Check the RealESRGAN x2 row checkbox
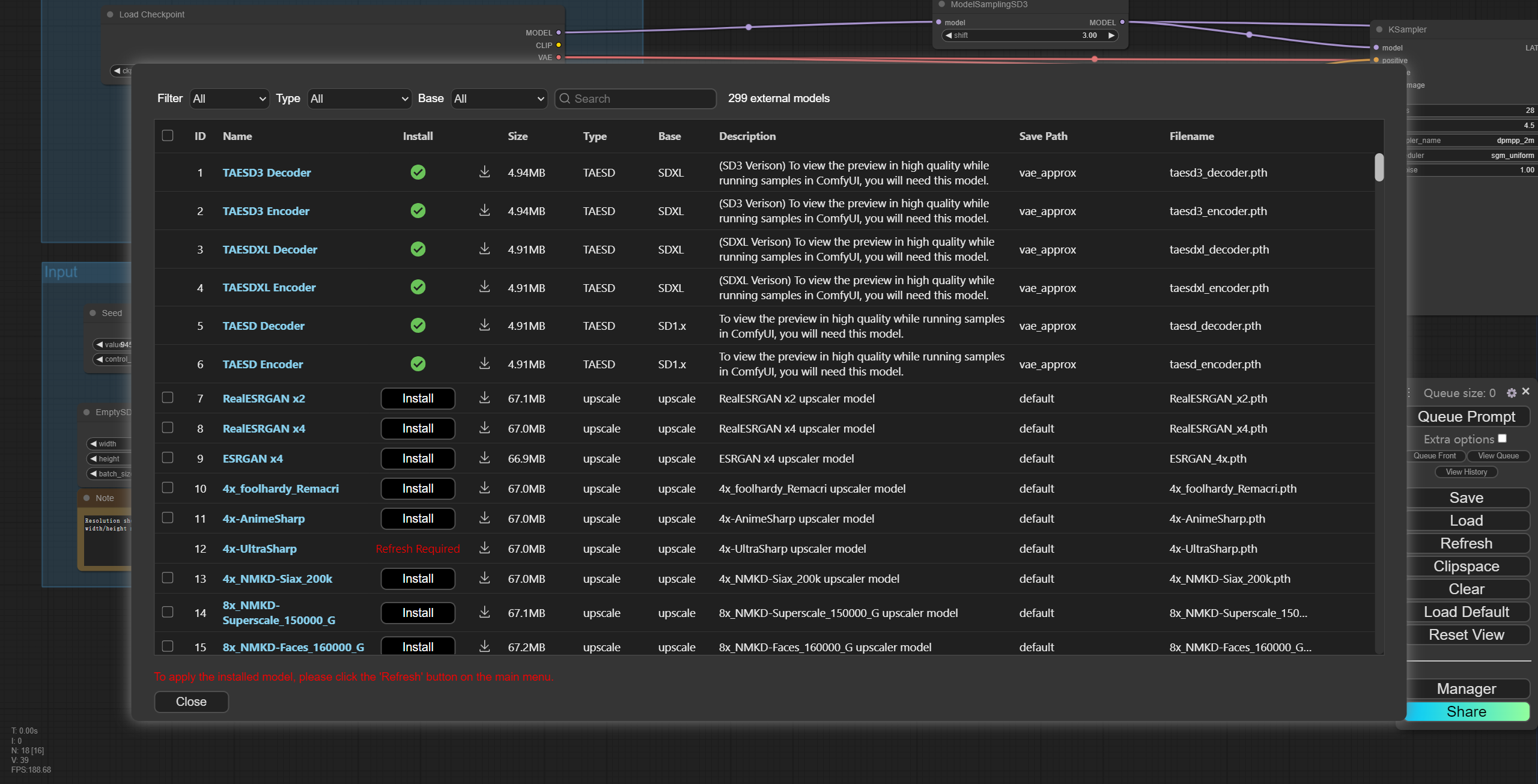 [168, 398]
